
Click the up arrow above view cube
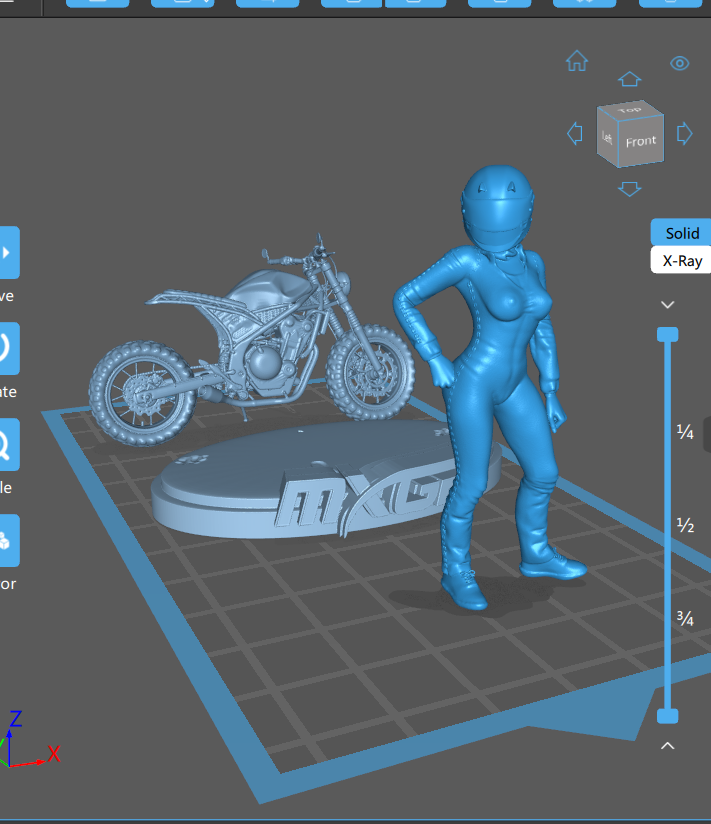629,79
